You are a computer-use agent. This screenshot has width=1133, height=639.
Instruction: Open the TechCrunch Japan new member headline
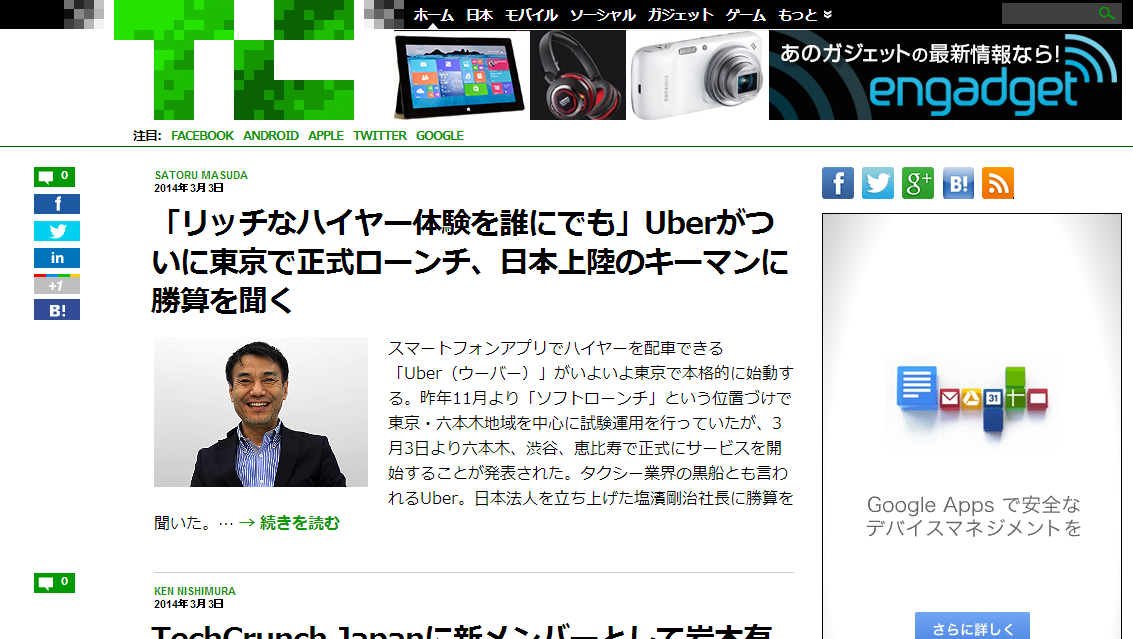click(x=462, y=630)
